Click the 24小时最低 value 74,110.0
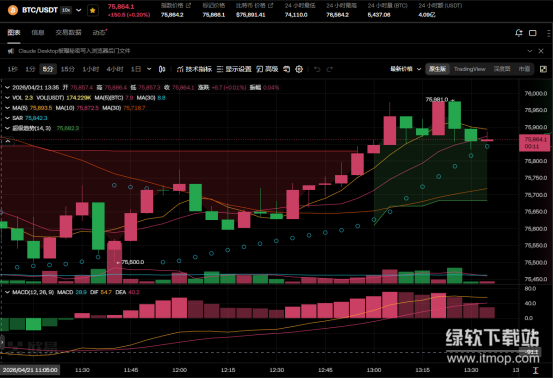The height and width of the screenshot is (378, 554). (296, 15)
